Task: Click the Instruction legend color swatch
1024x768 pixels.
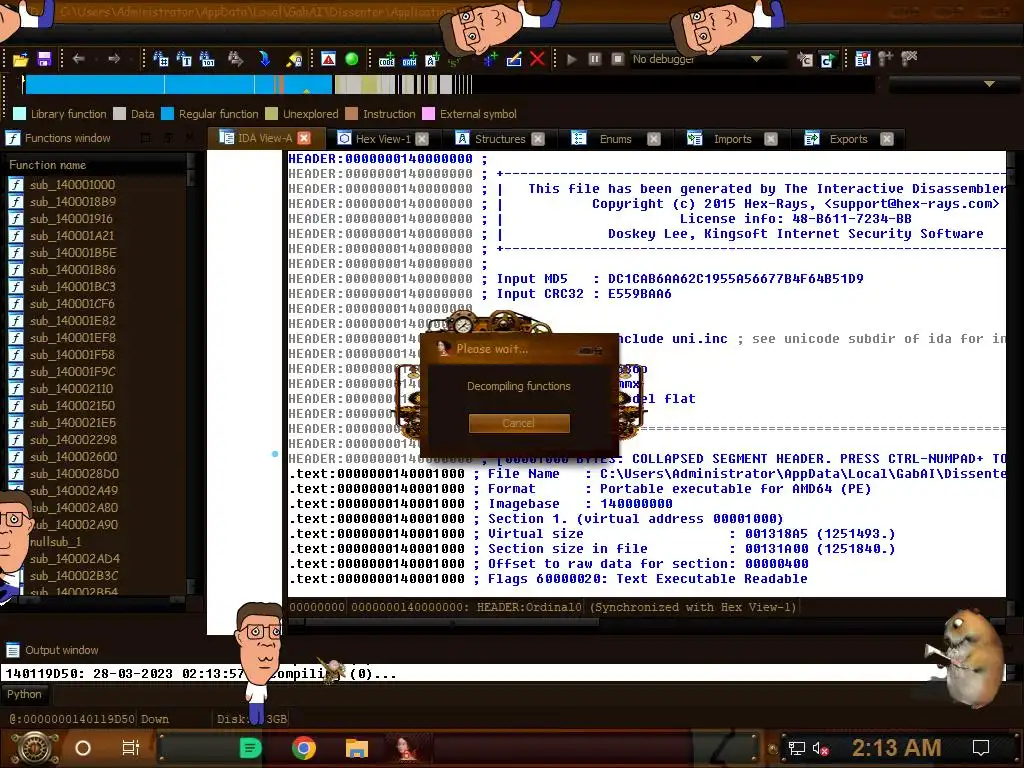Action: pos(351,114)
